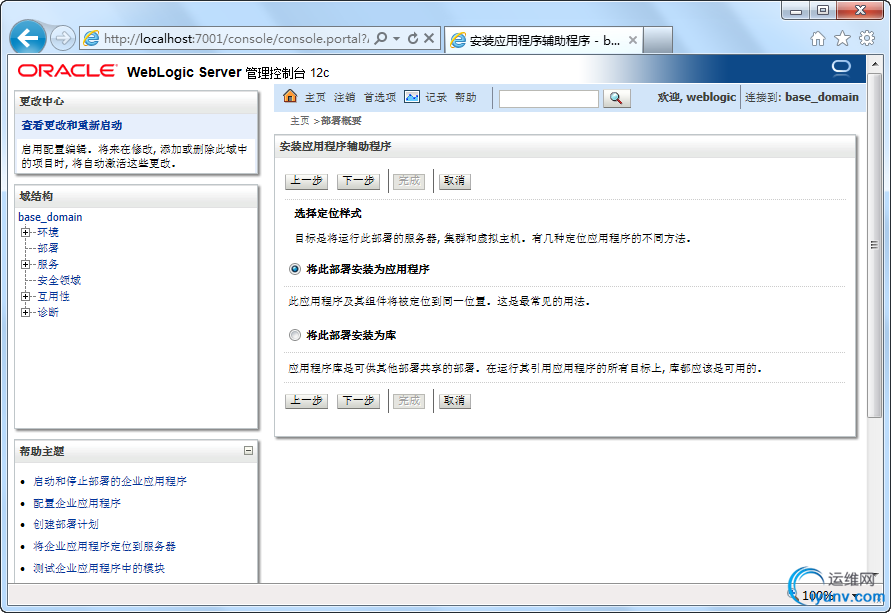Screen dimensions: 891x613
Task: Open help topic 将企业应用程序定位到服务器
Action: 105,547
